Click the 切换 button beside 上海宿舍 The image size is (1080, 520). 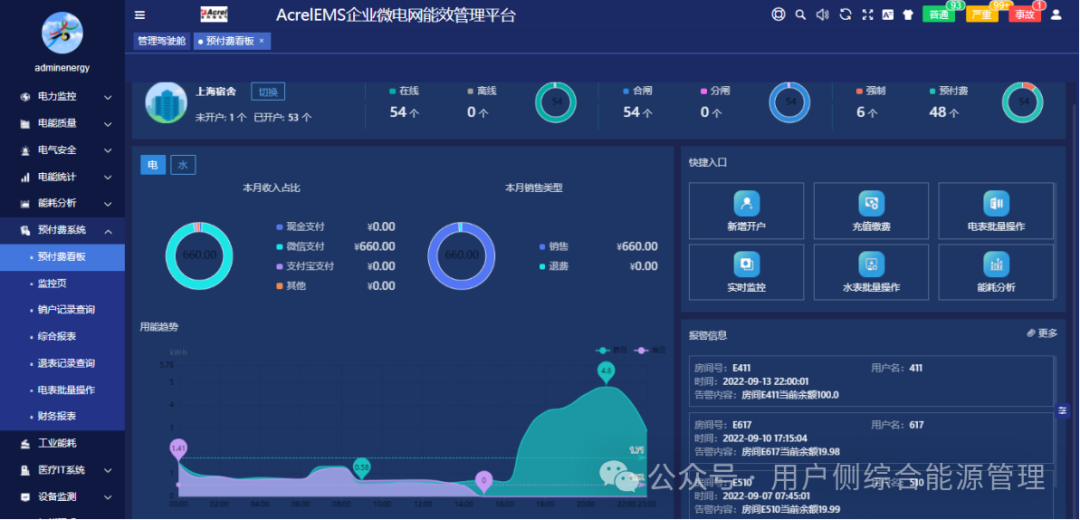pos(268,92)
